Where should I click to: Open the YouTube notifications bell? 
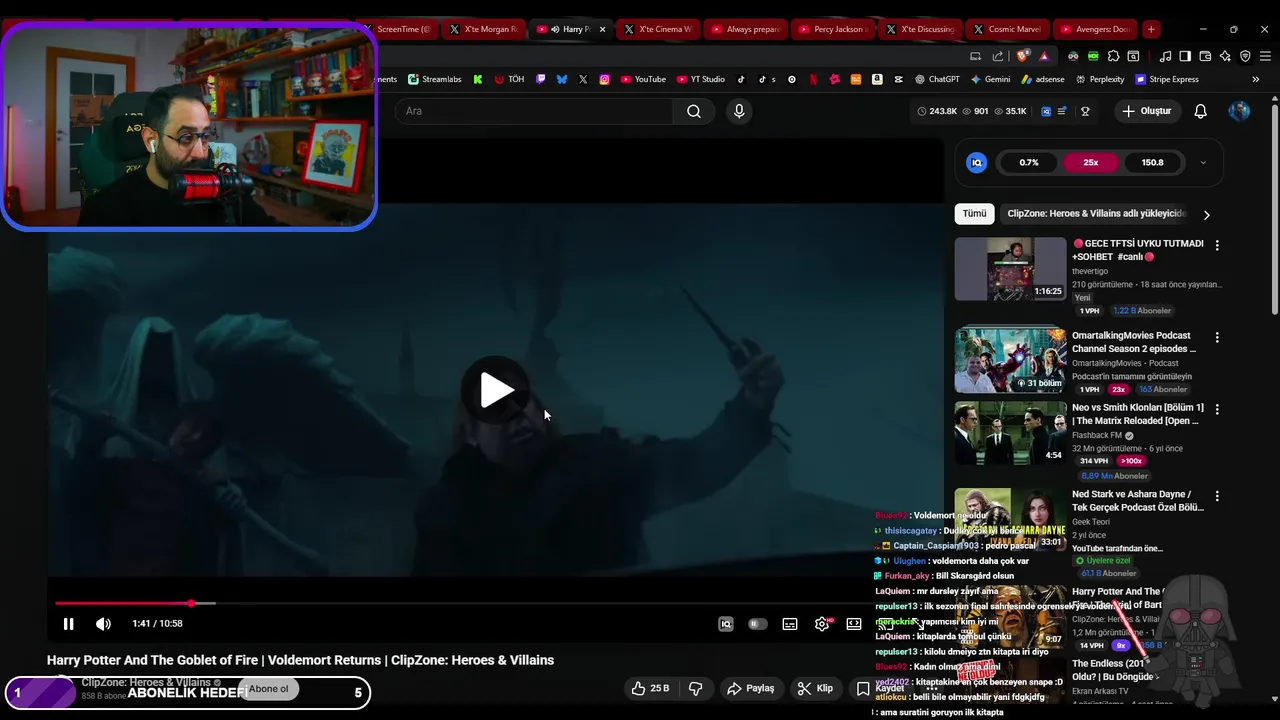click(x=1200, y=111)
